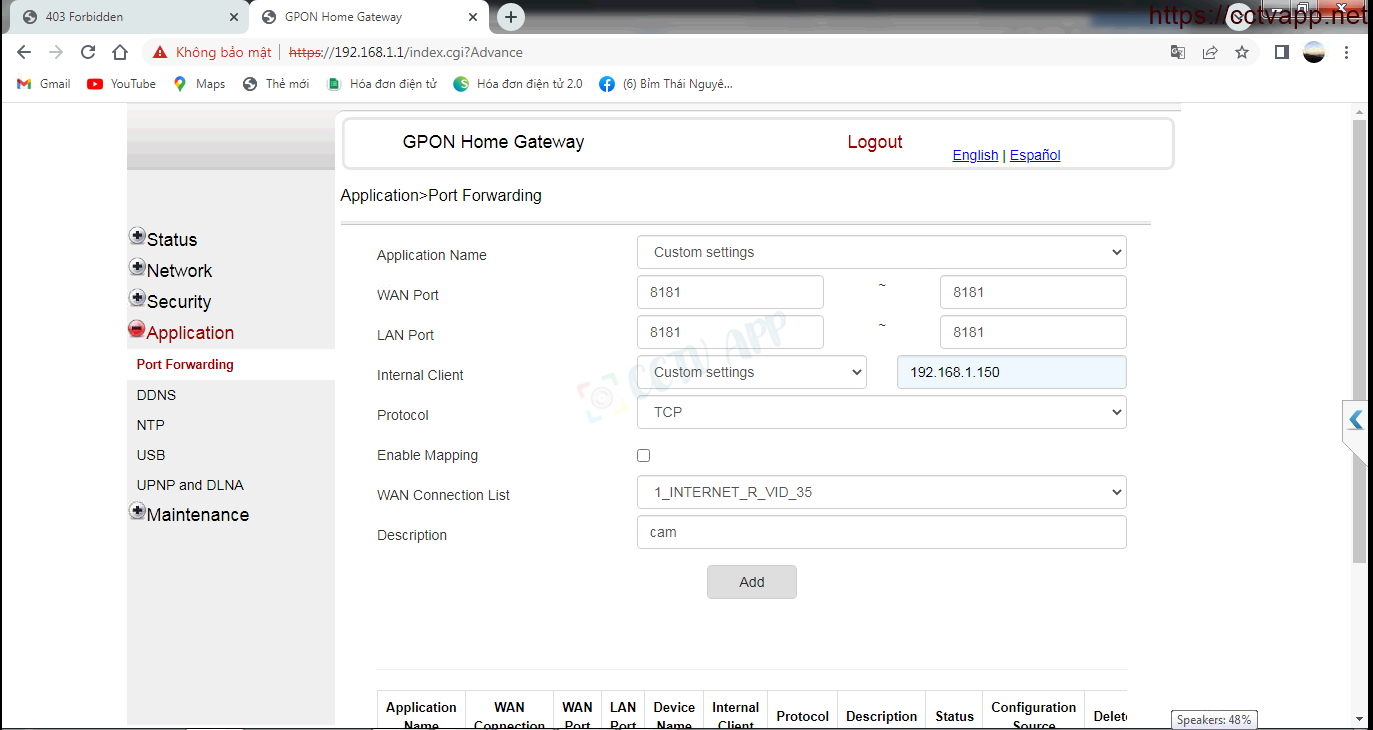Click the translate page icon

tap(1178, 52)
